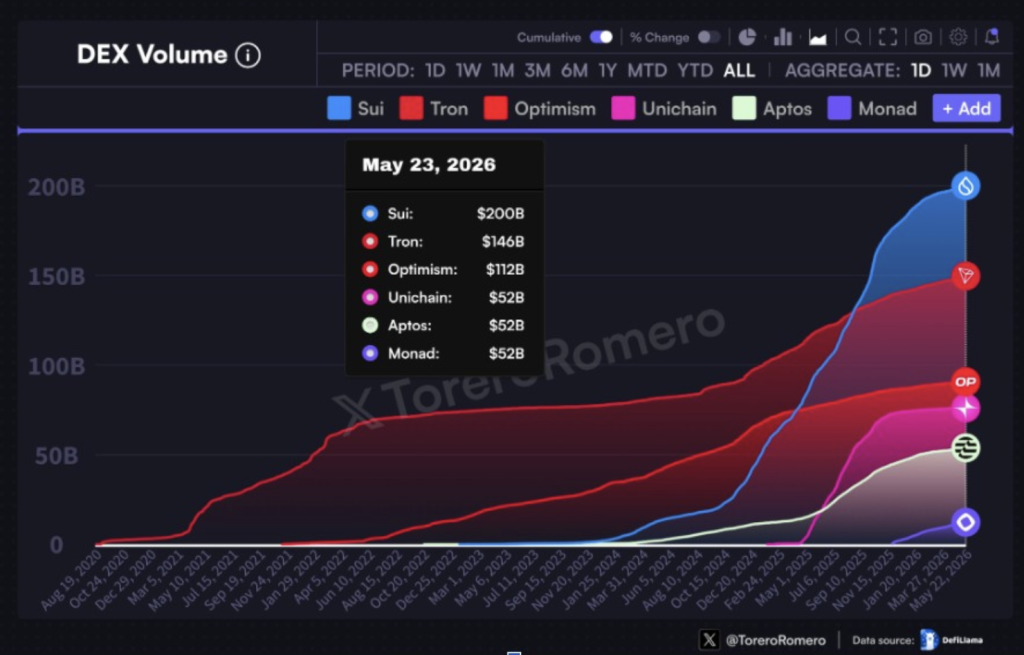Image resolution: width=1024 pixels, height=655 pixels.
Task: Toggle Tron series in legend
Action: (434, 108)
